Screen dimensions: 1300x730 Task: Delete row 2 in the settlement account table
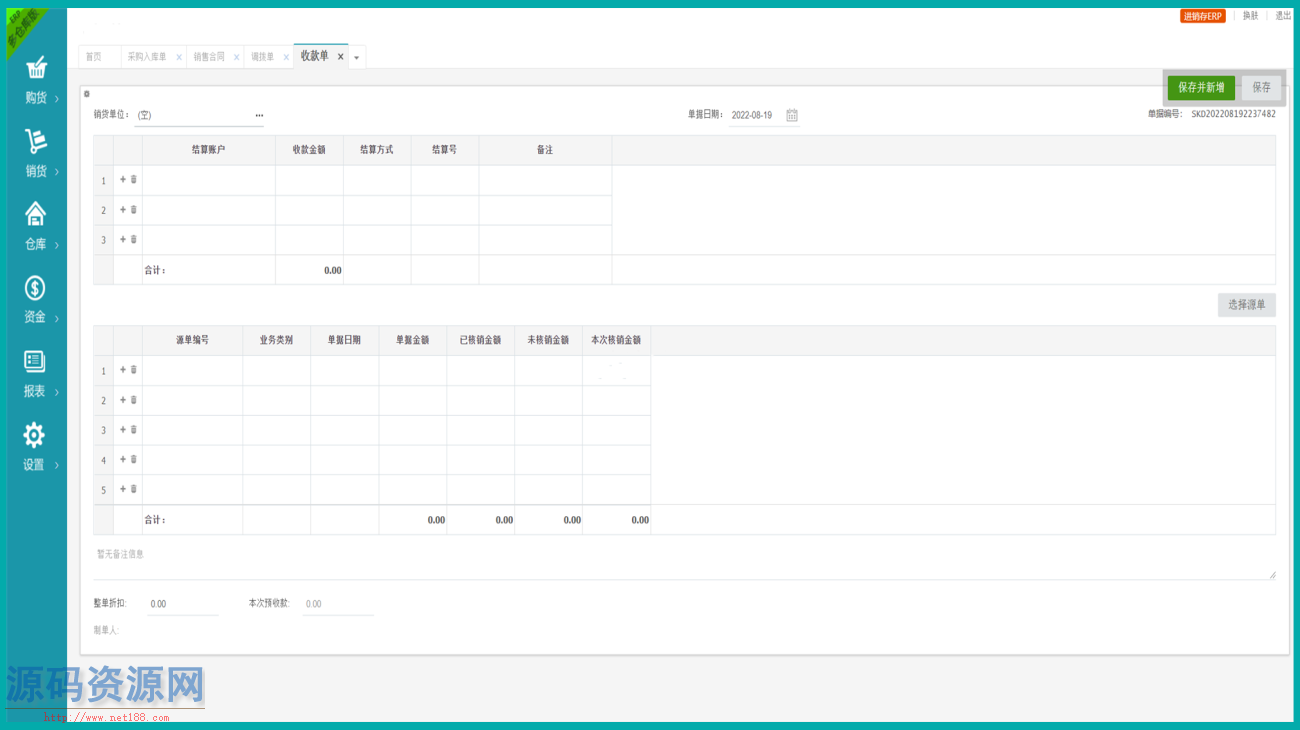[x=134, y=210]
